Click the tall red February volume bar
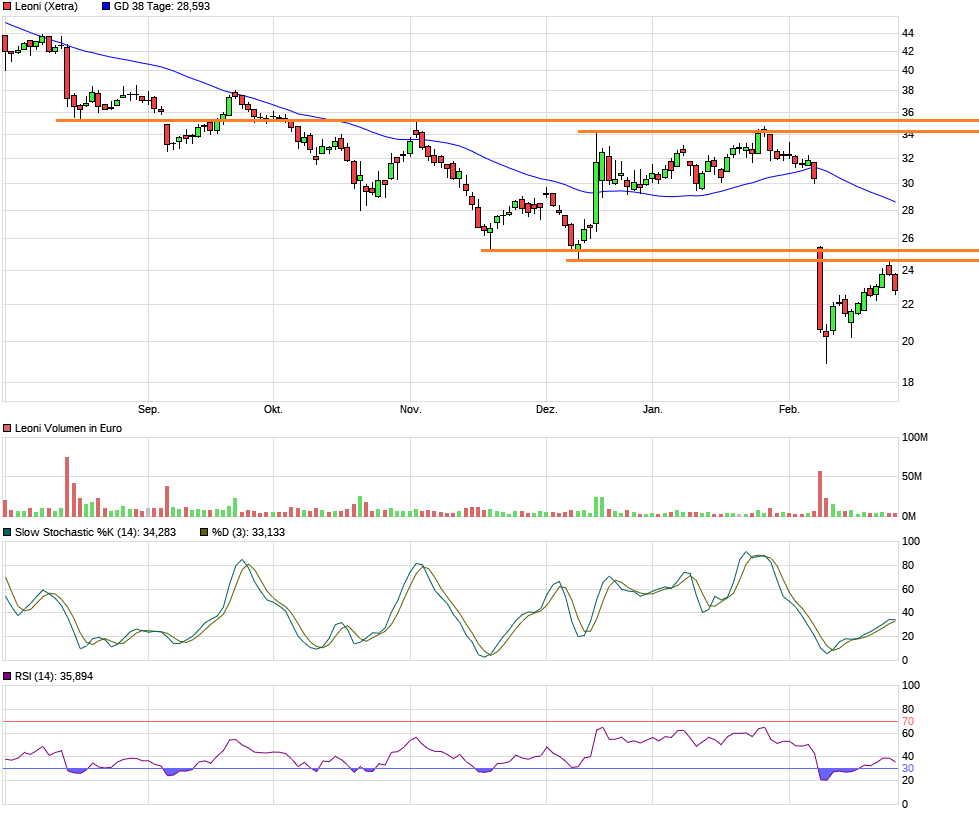The width and height of the screenshot is (979, 814). [820, 494]
